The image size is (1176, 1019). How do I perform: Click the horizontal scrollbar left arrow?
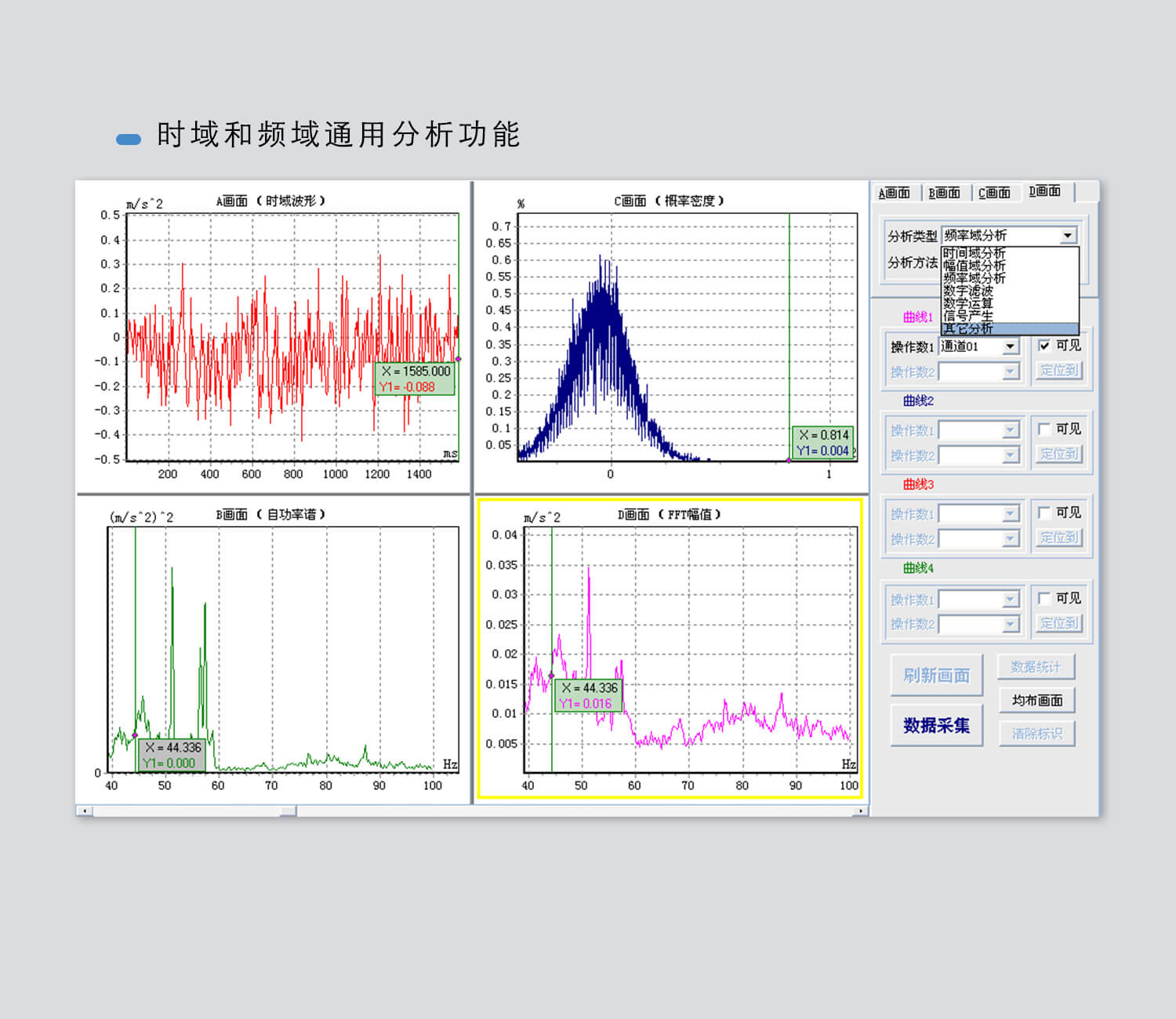coord(85,811)
